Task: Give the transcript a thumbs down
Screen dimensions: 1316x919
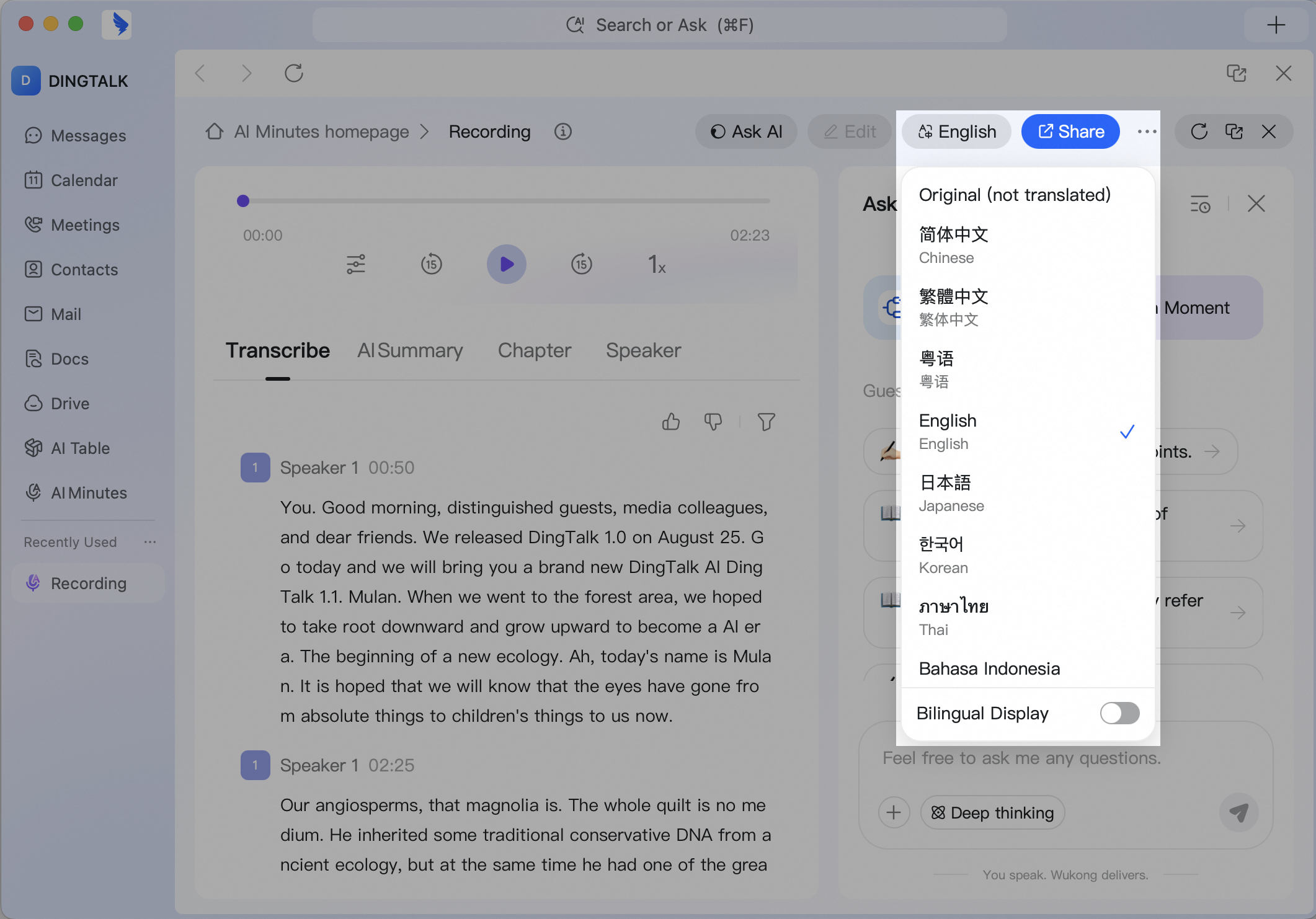Action: click(713, 422)
